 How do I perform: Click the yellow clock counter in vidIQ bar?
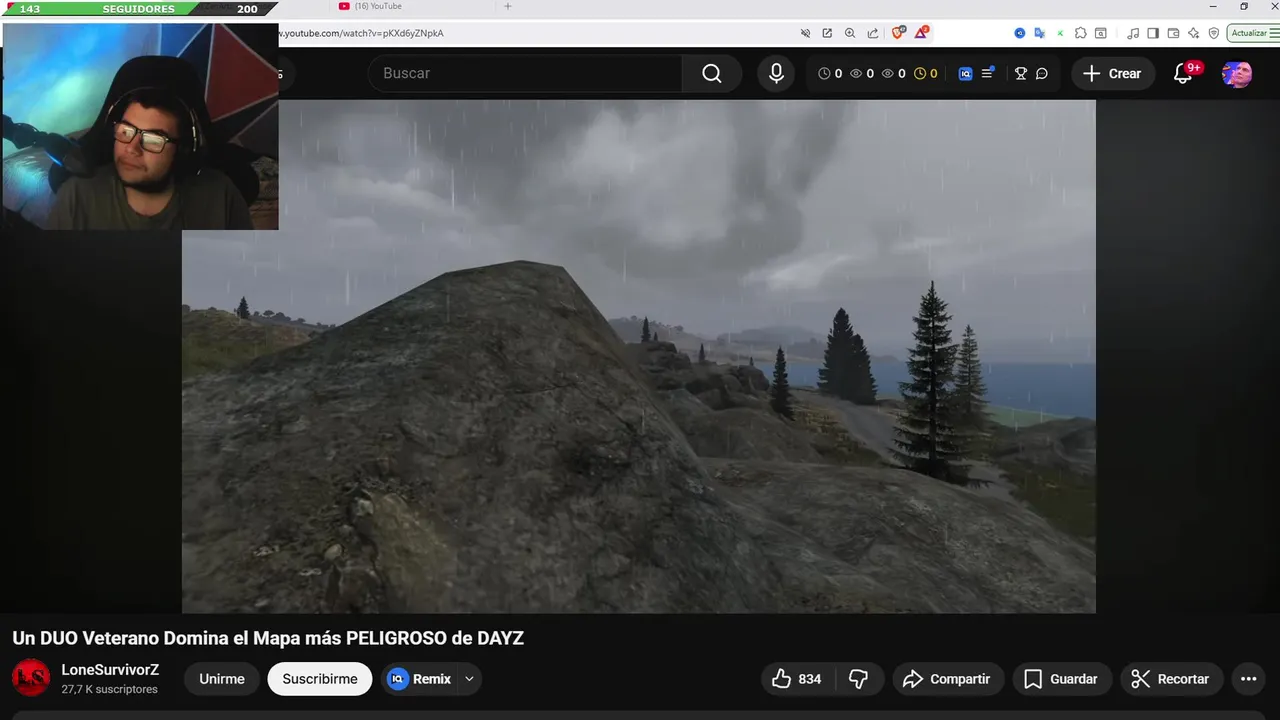click(926, 73)
